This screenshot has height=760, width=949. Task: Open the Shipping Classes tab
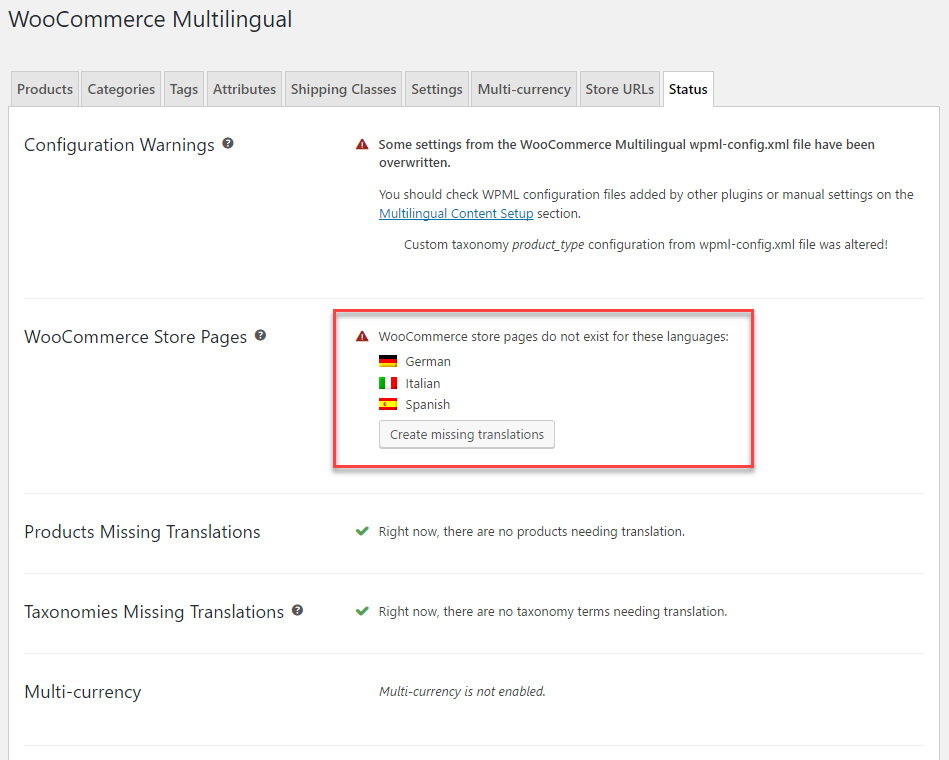[343, 89]
